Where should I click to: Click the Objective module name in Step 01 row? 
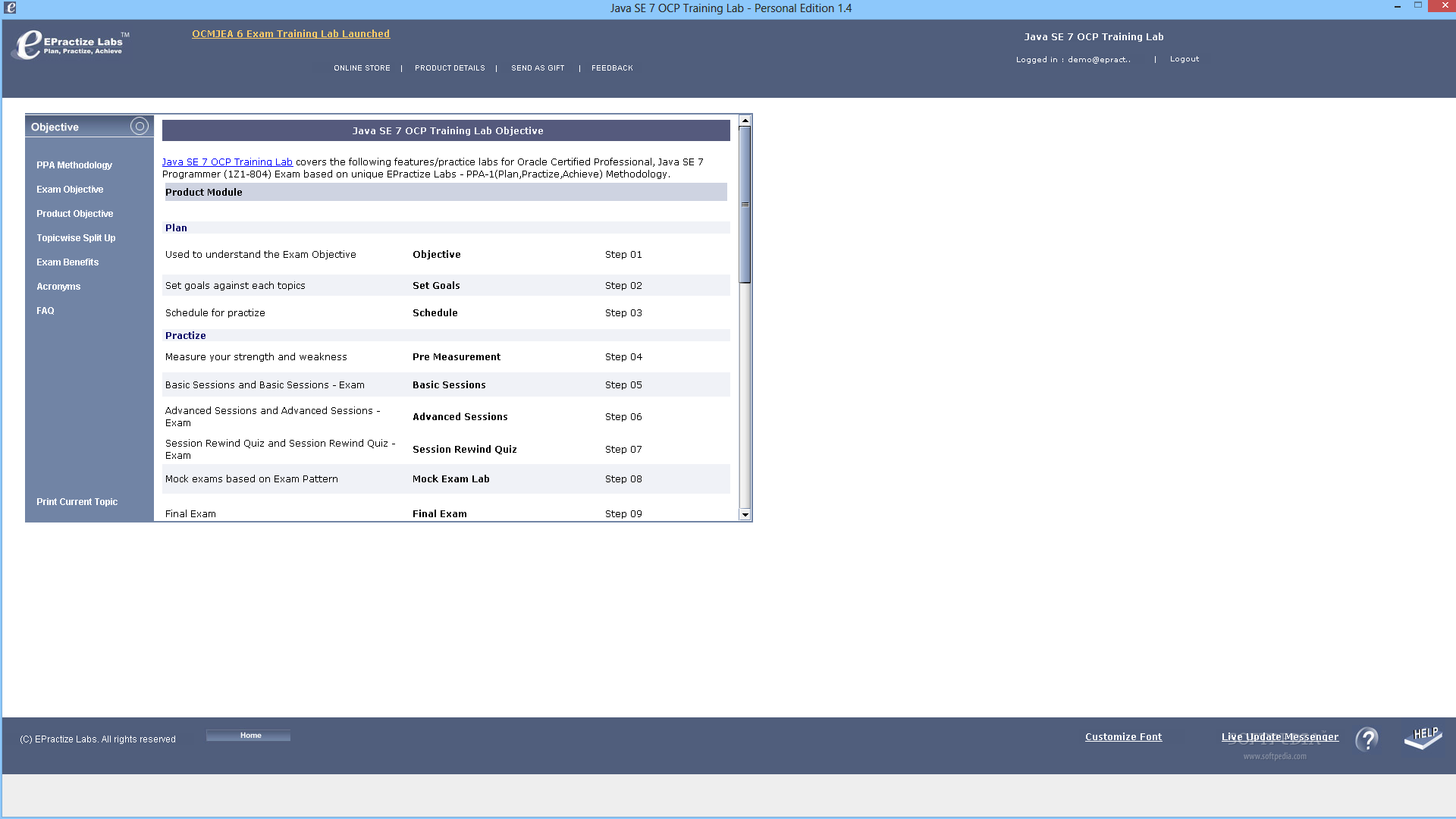point(437,255)
